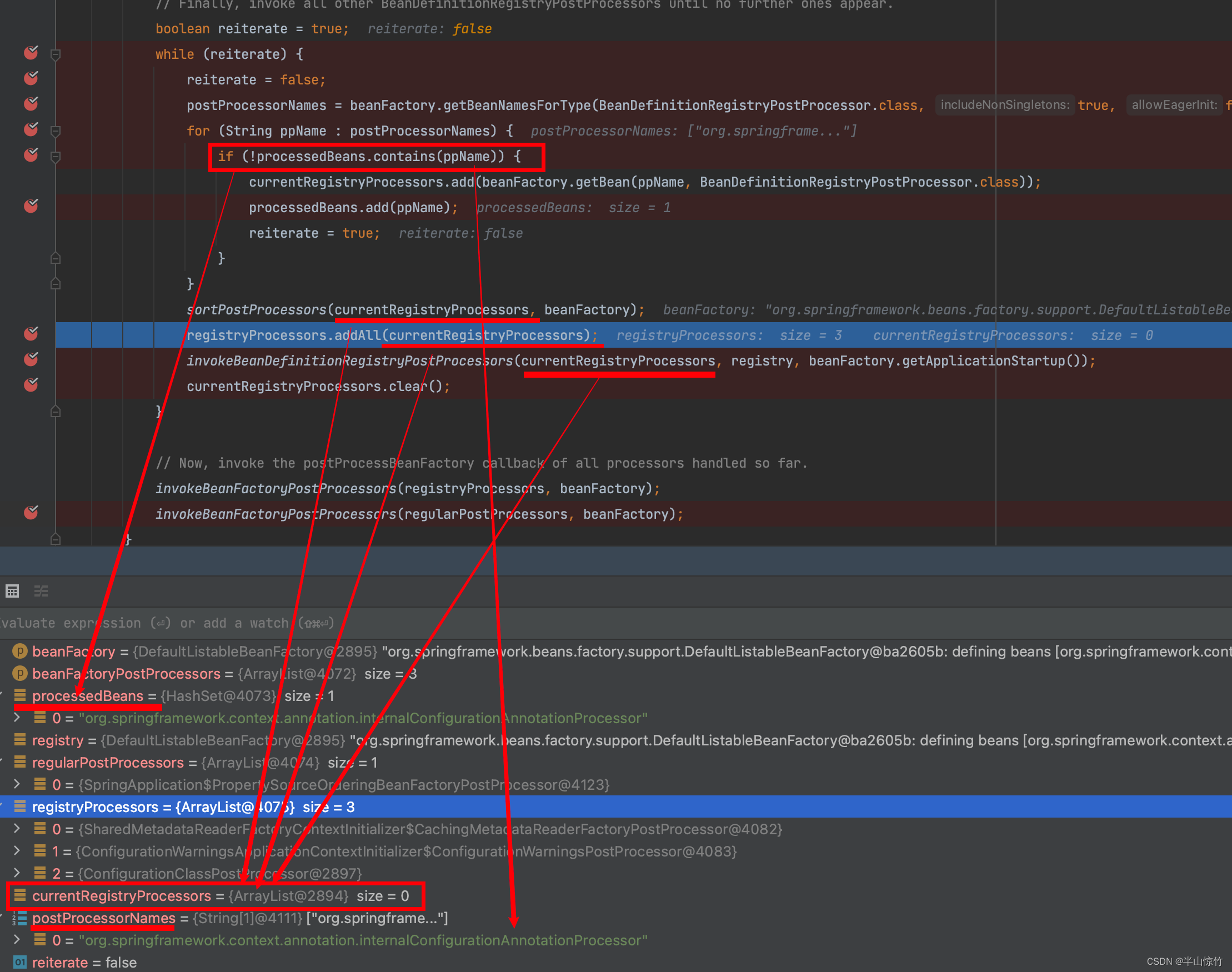Image resolution: width=1232 pixels, height=972 pixels.
Task: Fold at the while loop closing brace
Action: tap(56, 412)
